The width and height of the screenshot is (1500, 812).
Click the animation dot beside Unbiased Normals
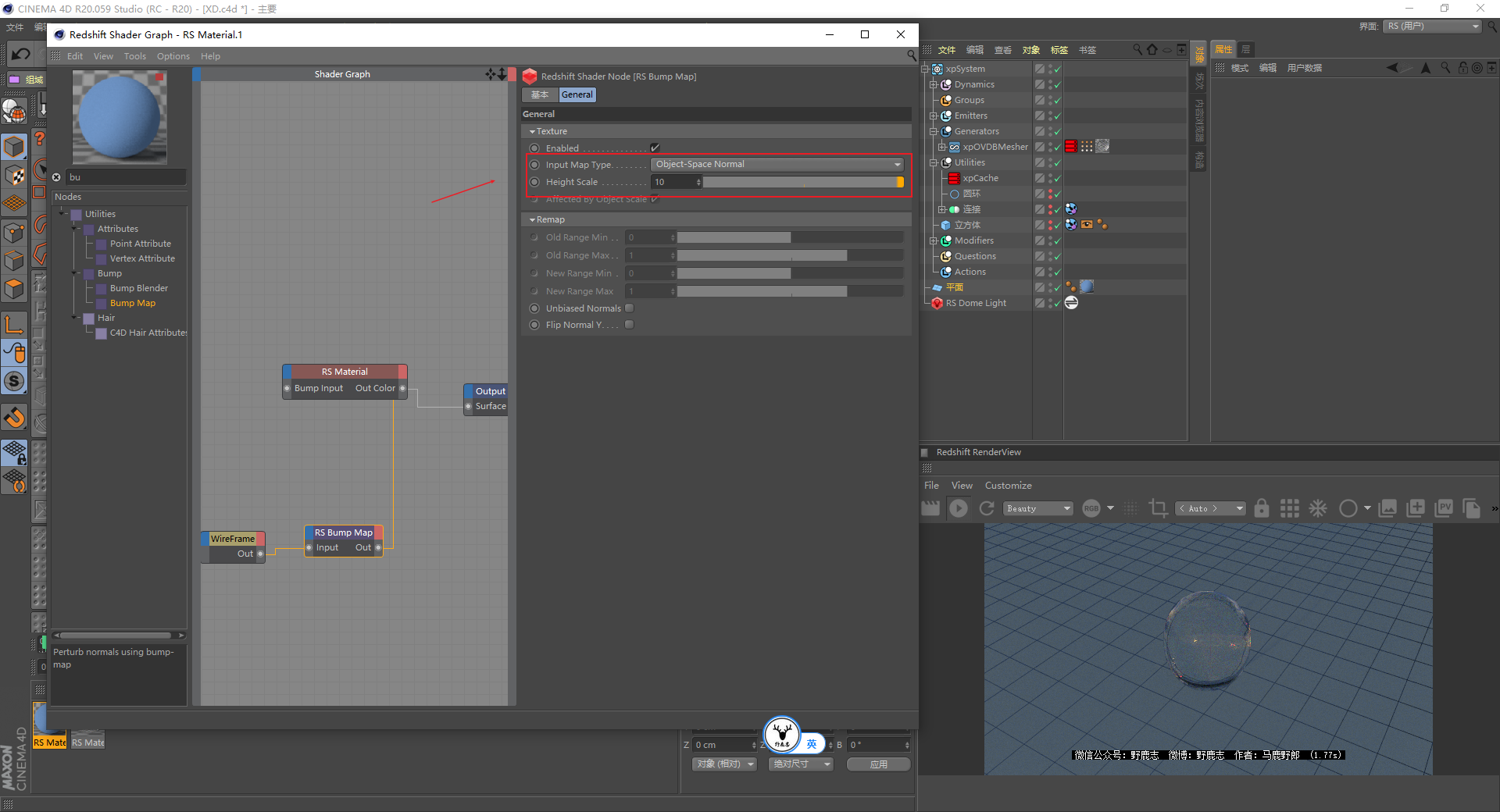tap(534, 308)
